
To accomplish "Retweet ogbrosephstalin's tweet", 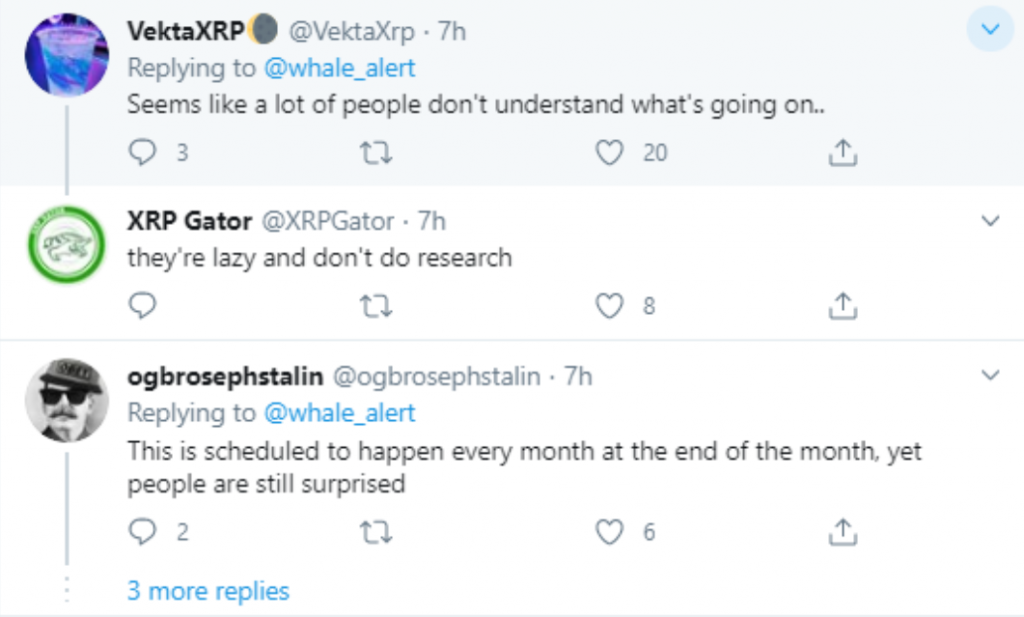I will (376, 532).
